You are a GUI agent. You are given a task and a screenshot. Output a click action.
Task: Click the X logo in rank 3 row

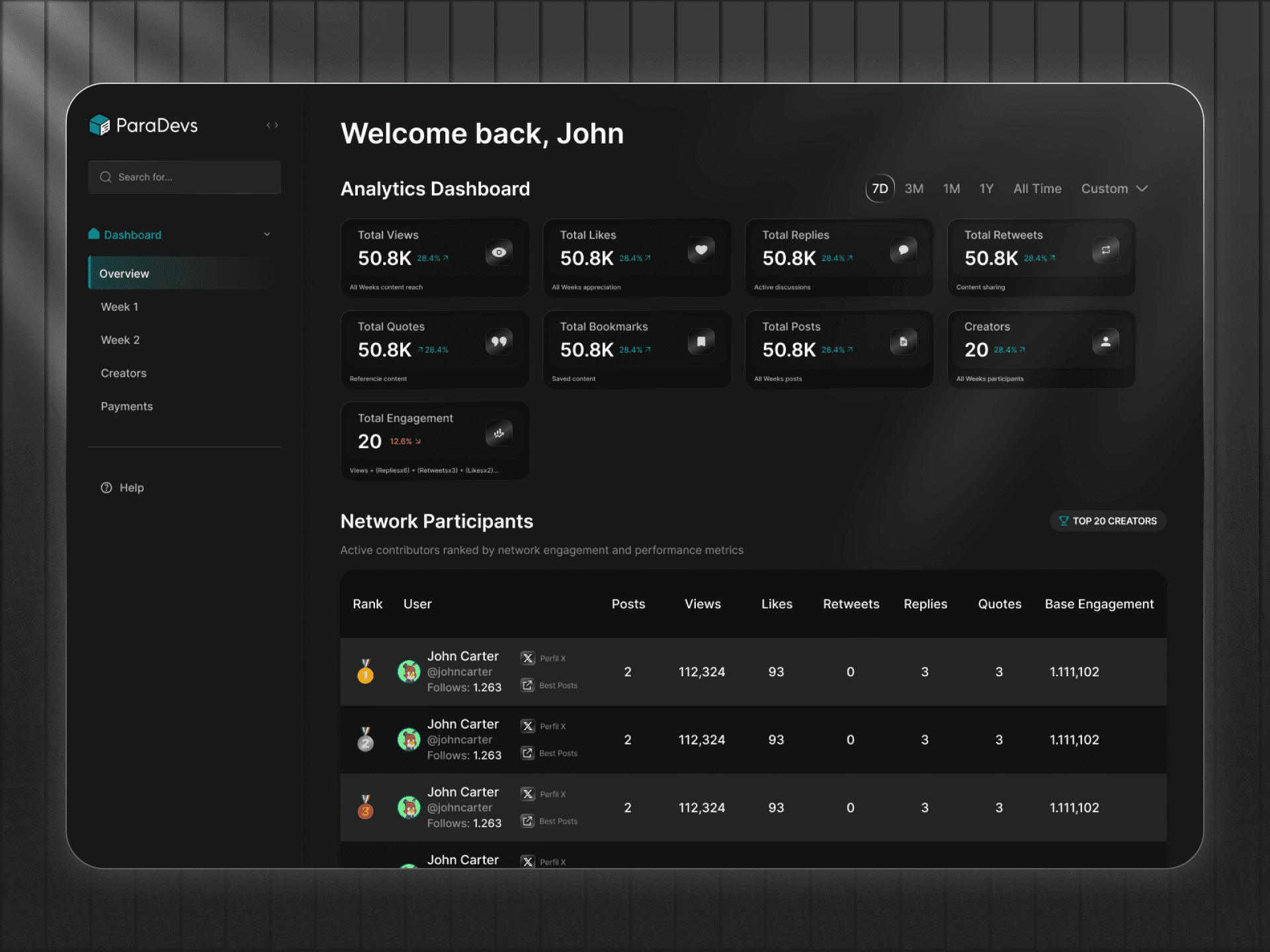[x=527, y=794]
